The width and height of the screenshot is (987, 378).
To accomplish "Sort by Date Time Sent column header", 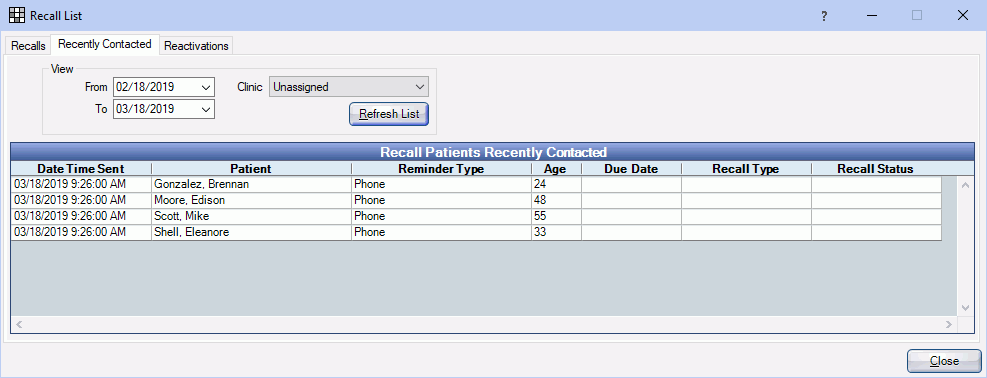I will click(81, 169).
